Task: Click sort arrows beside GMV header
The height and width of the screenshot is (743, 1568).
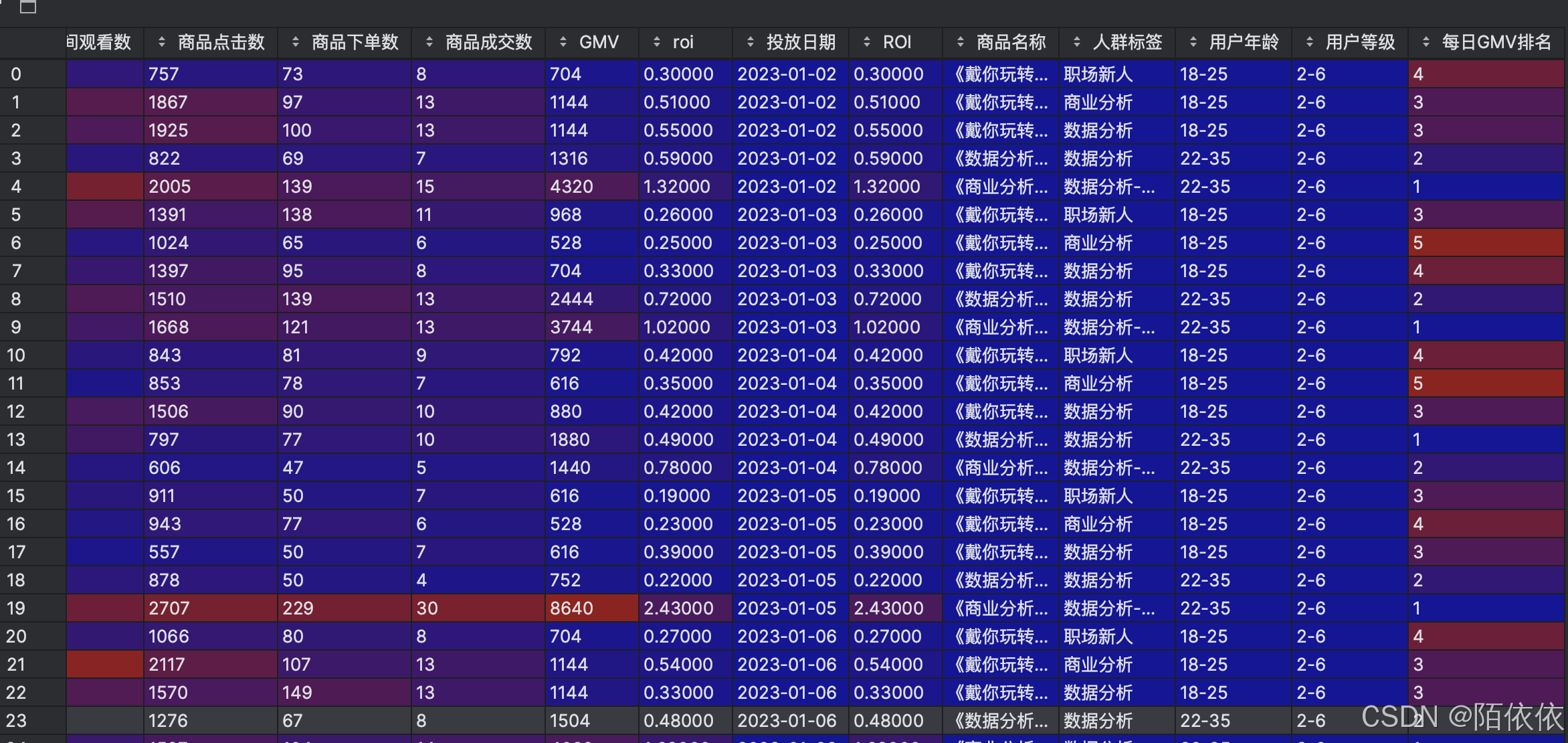Action: [x=563, y=42]
